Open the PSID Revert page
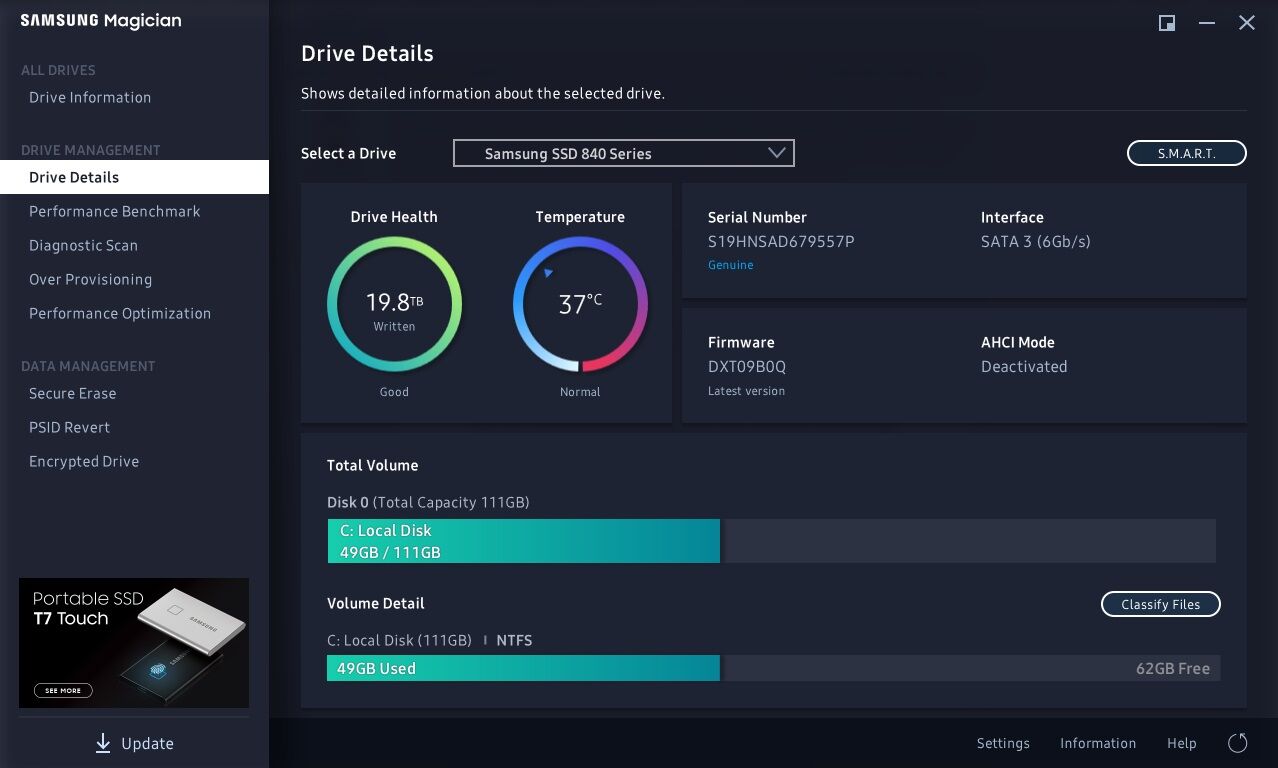The image size is (1278, 768). point(70,427)
